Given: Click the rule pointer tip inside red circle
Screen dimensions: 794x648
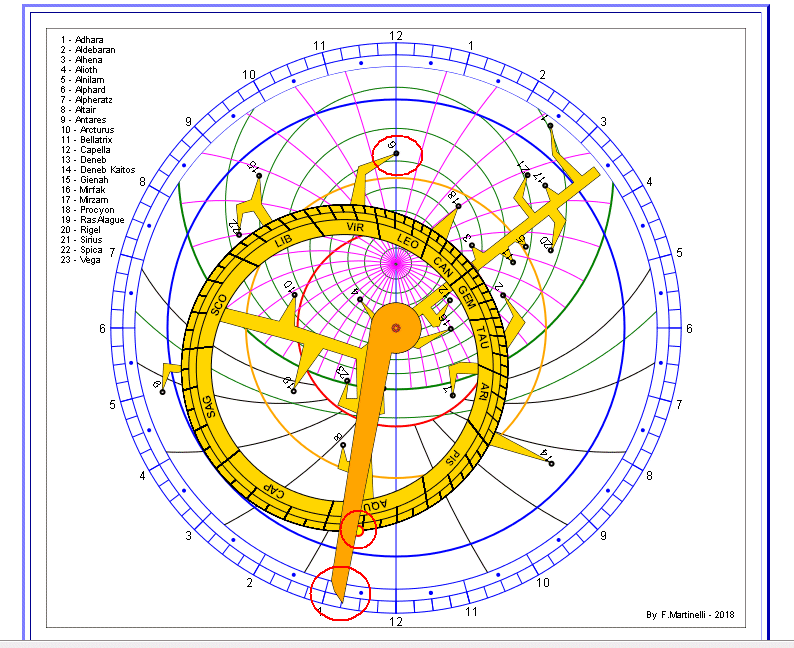Looking at the screenshot, I should 340,592.
